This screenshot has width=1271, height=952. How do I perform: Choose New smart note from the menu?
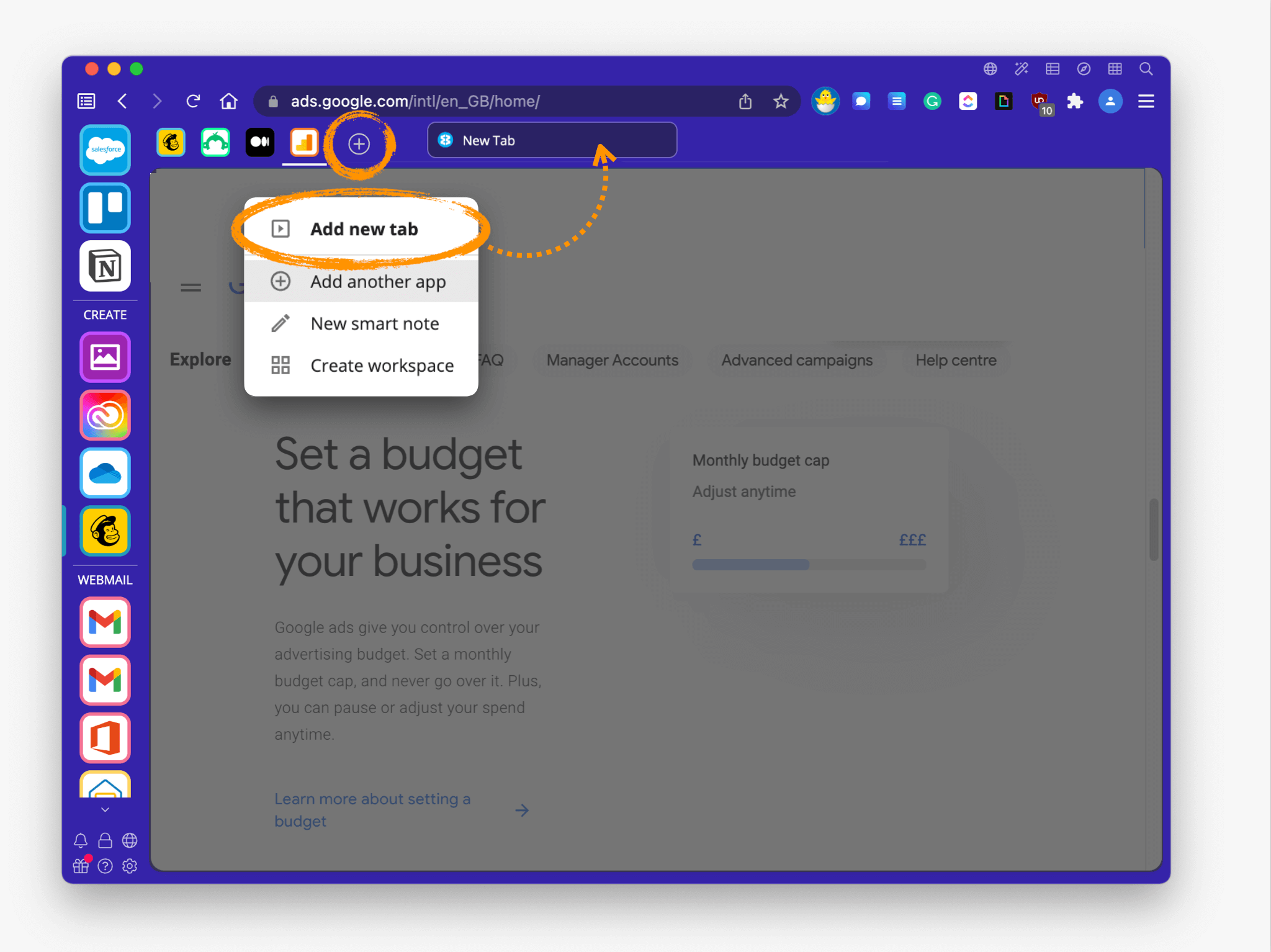point(361,323)
